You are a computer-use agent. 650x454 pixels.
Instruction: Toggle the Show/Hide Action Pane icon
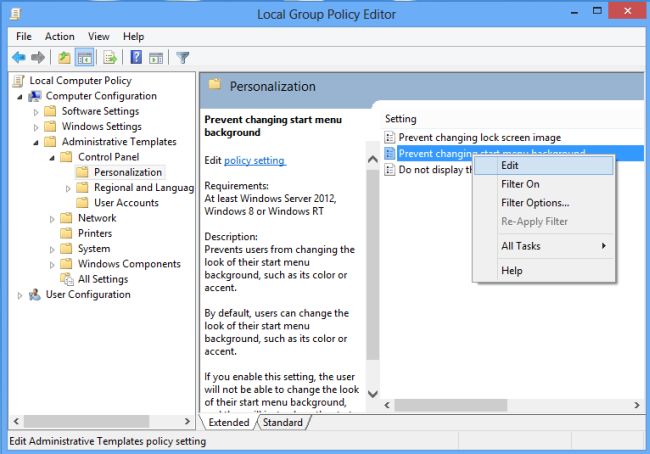click(156, 58)
